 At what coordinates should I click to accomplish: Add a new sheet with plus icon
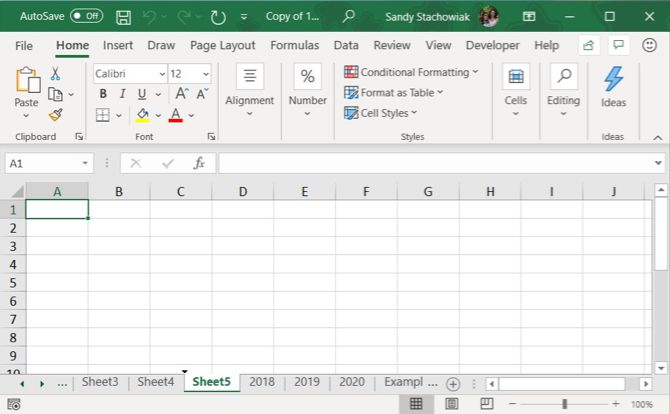point(453,384)
